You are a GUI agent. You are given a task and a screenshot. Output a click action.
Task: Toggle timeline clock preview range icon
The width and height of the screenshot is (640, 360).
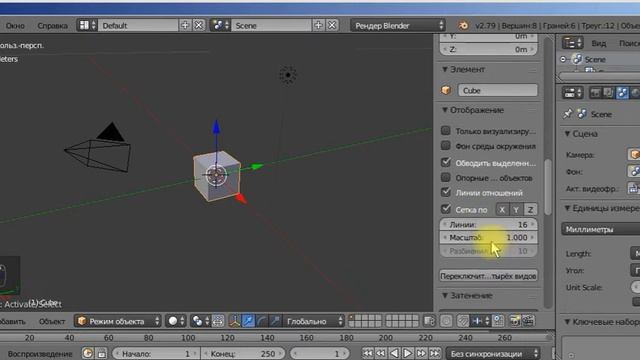tap(87, 353)
